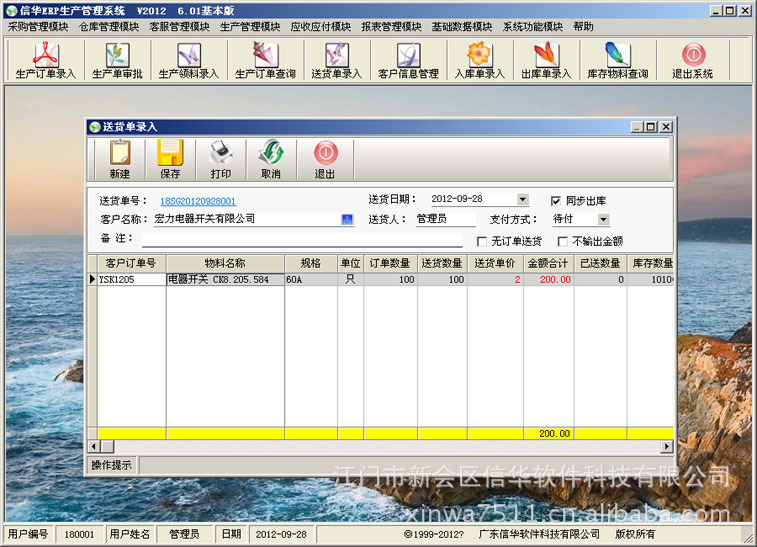Click the 金额合计 column header
The image size is (757, 547).
click(548, 264)
